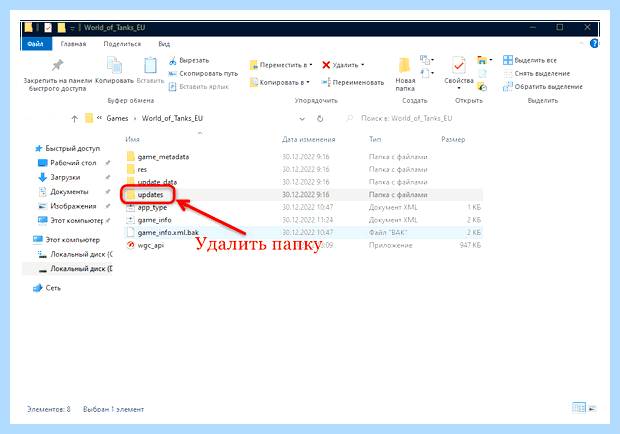This screenshot has height=434, width=620.
Task: Open the Файл (File) tab
Action: [x=36, y=44]
